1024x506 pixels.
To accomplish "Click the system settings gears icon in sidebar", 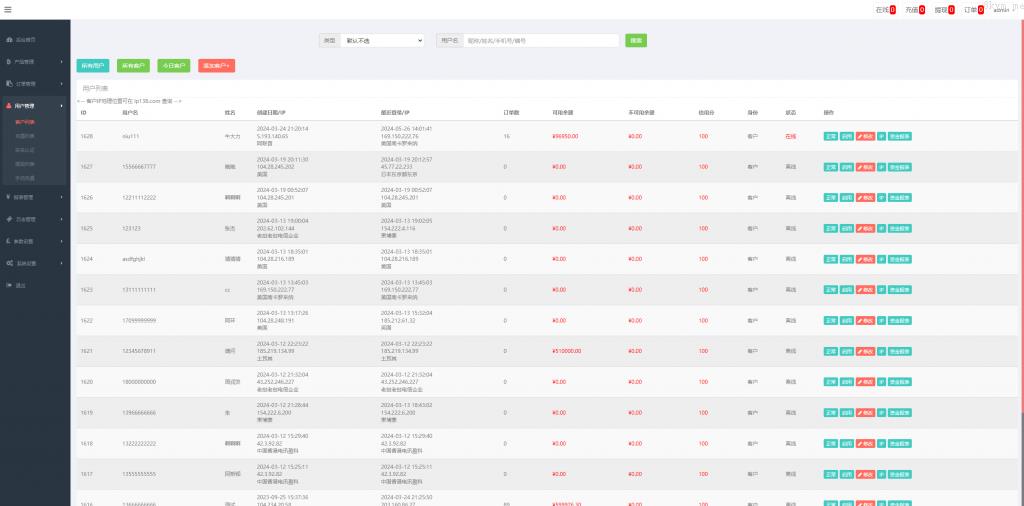I will pyautogui.click(x=10, y=263).
